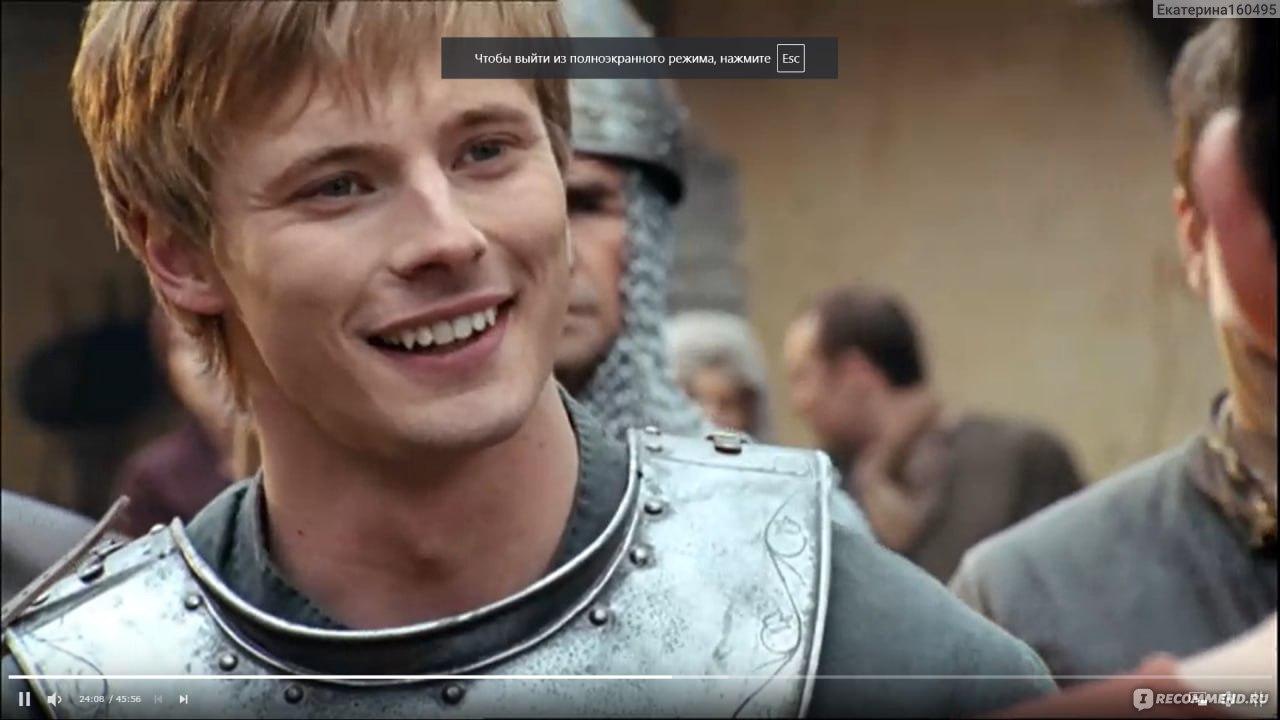Click the current time 24:08

pos(92,699)
